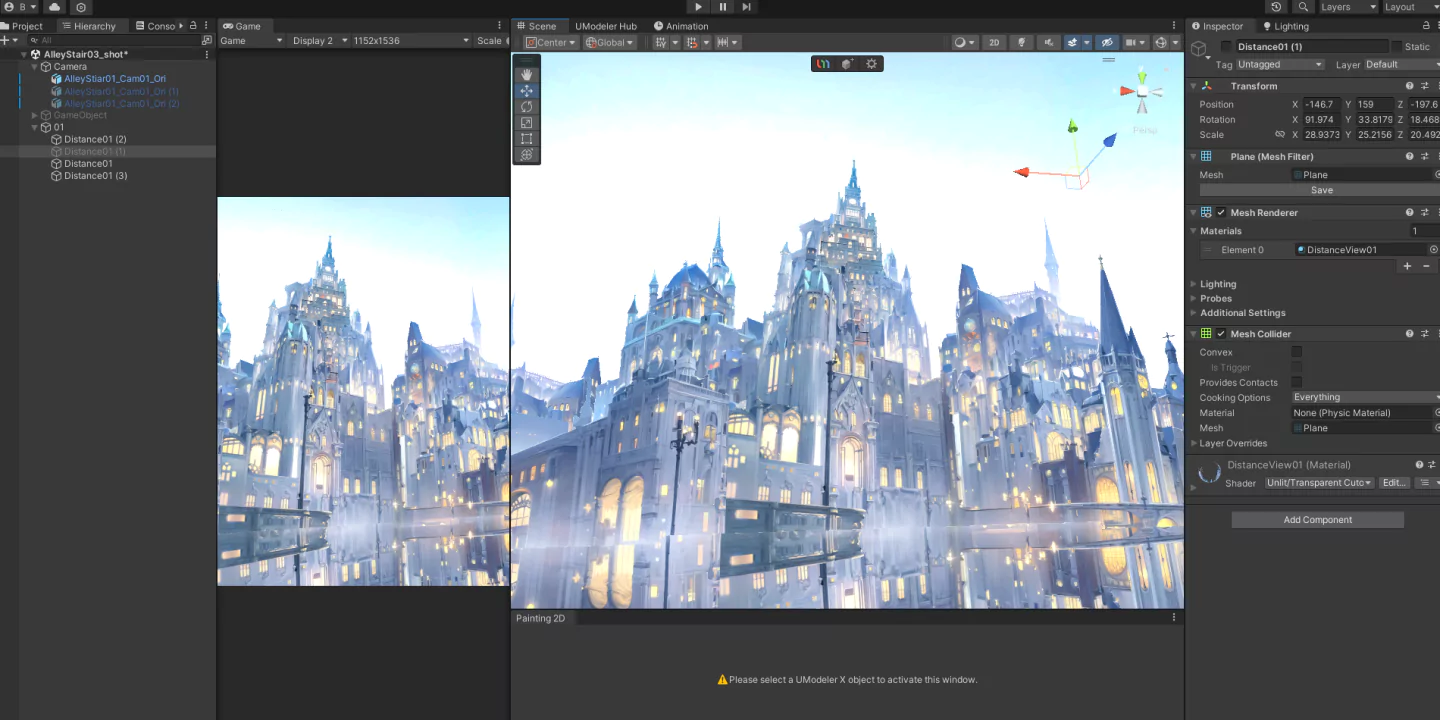Expand the GameObject hierarchy node

35,115
